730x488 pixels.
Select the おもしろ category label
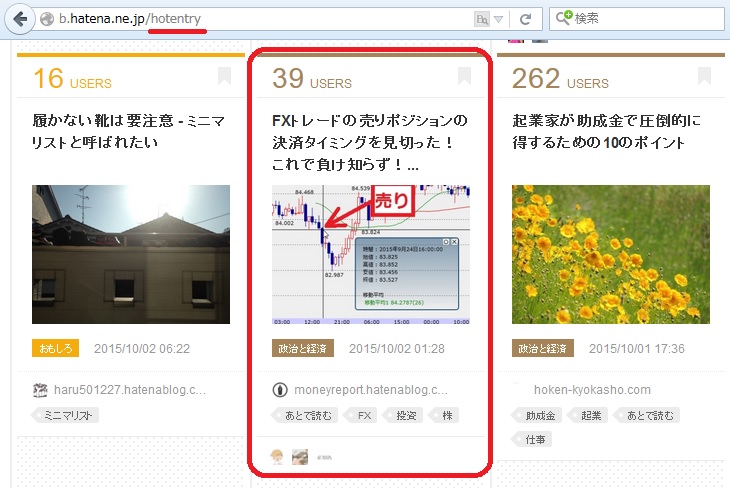[x=55, y=348]
